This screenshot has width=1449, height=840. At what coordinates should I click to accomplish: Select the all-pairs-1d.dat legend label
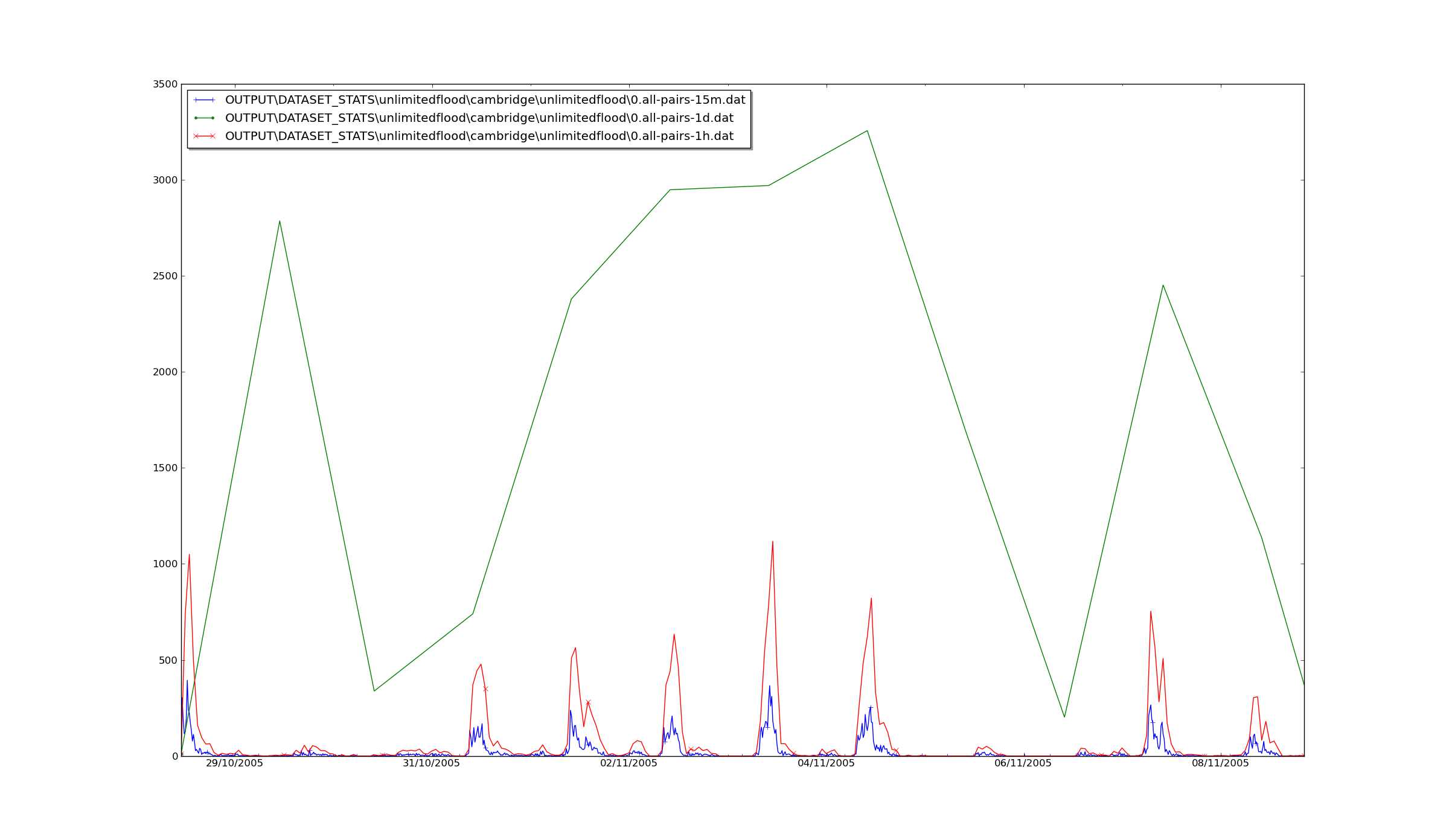[479, 118]
